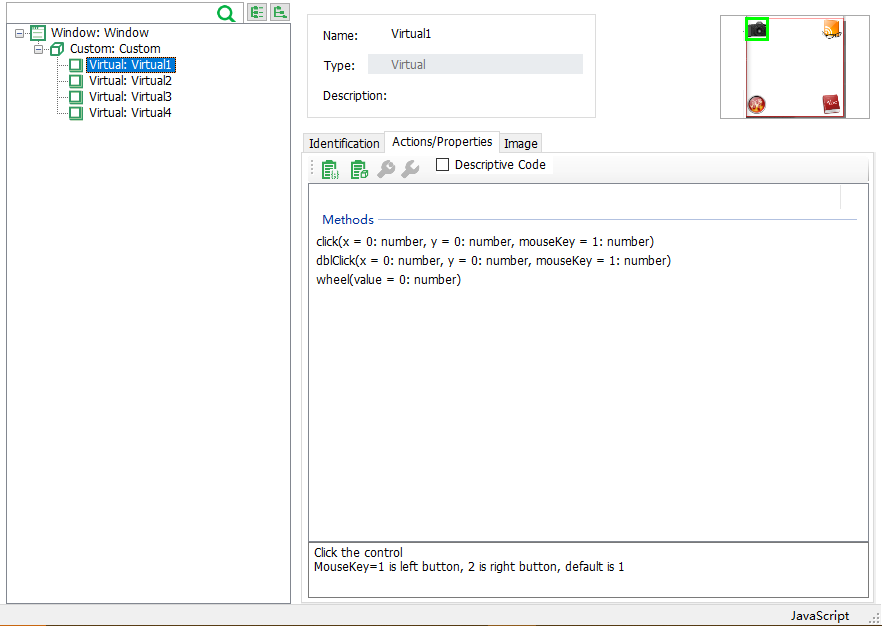Screen dimensions: 882x626
Task: Click the Name field showing Virtual1
Action: (411, 34)
